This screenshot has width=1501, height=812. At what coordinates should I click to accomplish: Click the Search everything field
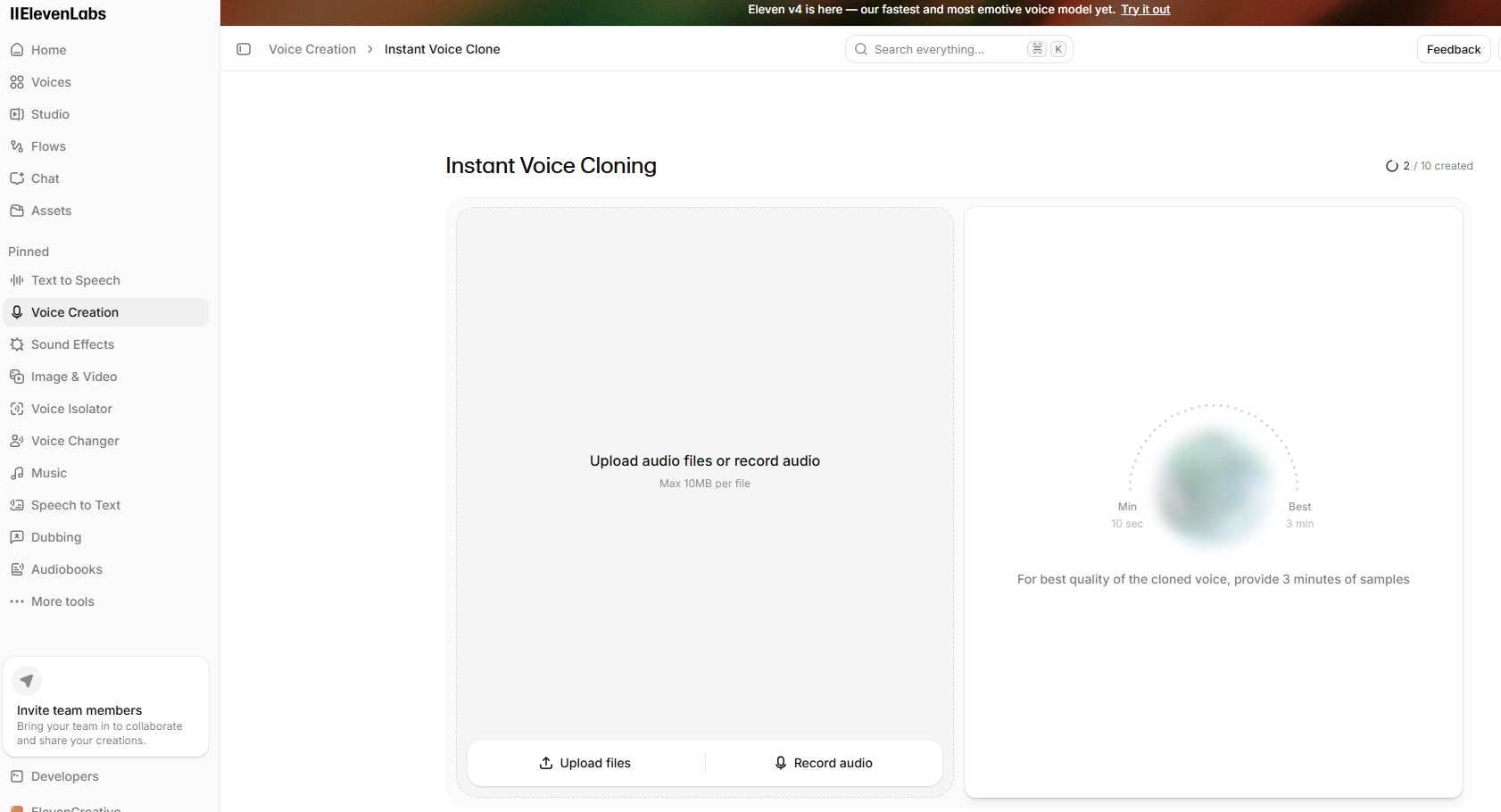958,49
